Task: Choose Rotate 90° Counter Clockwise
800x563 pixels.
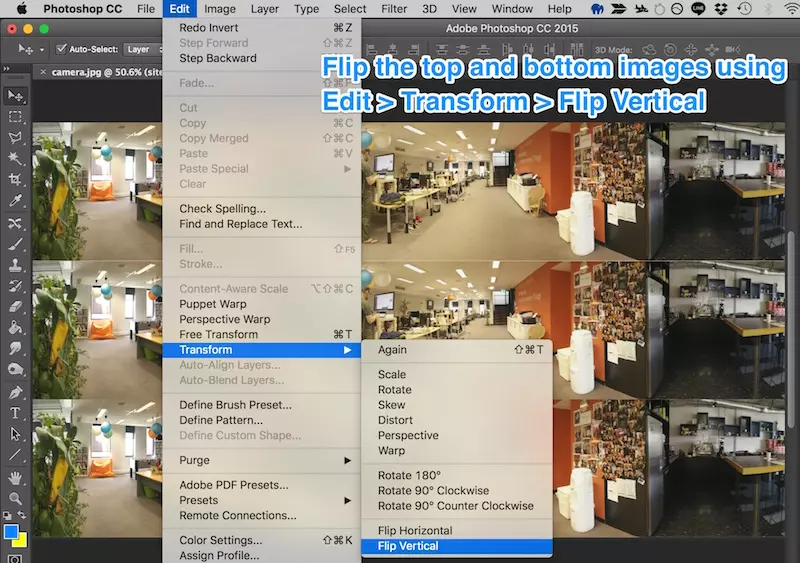Action: point(457,506)
